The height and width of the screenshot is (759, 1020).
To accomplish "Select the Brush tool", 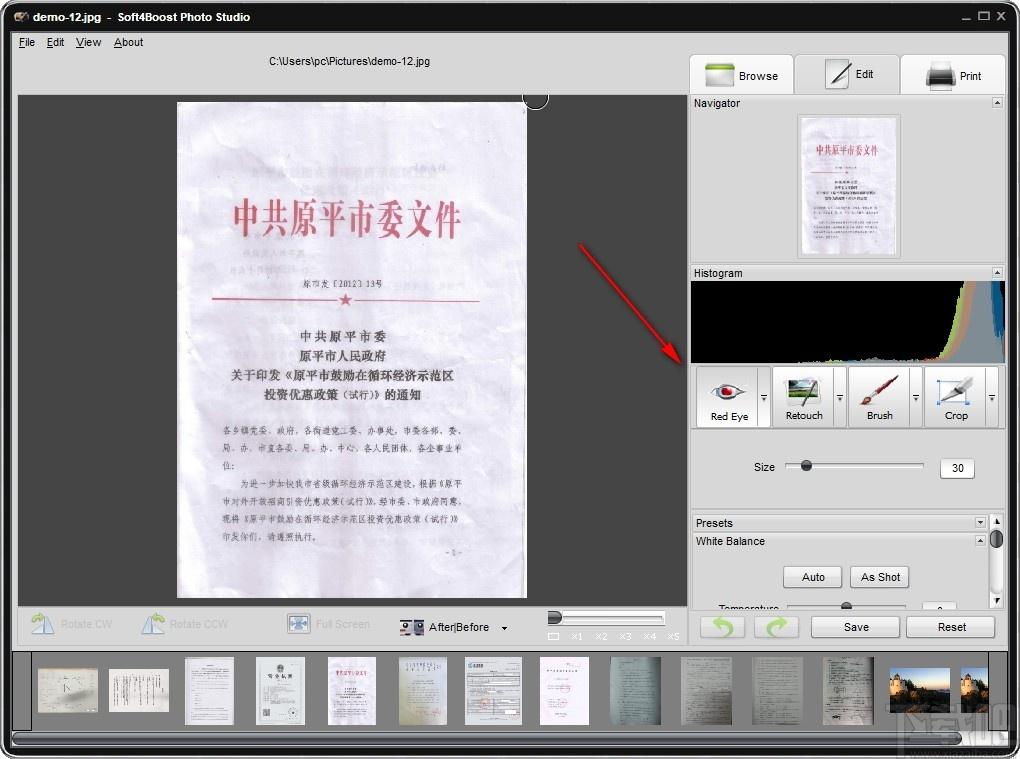I will (x=879, y=397).
